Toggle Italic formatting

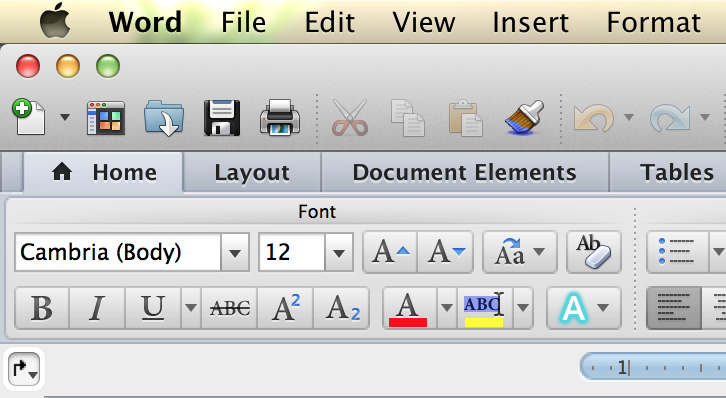pos(97,308)
